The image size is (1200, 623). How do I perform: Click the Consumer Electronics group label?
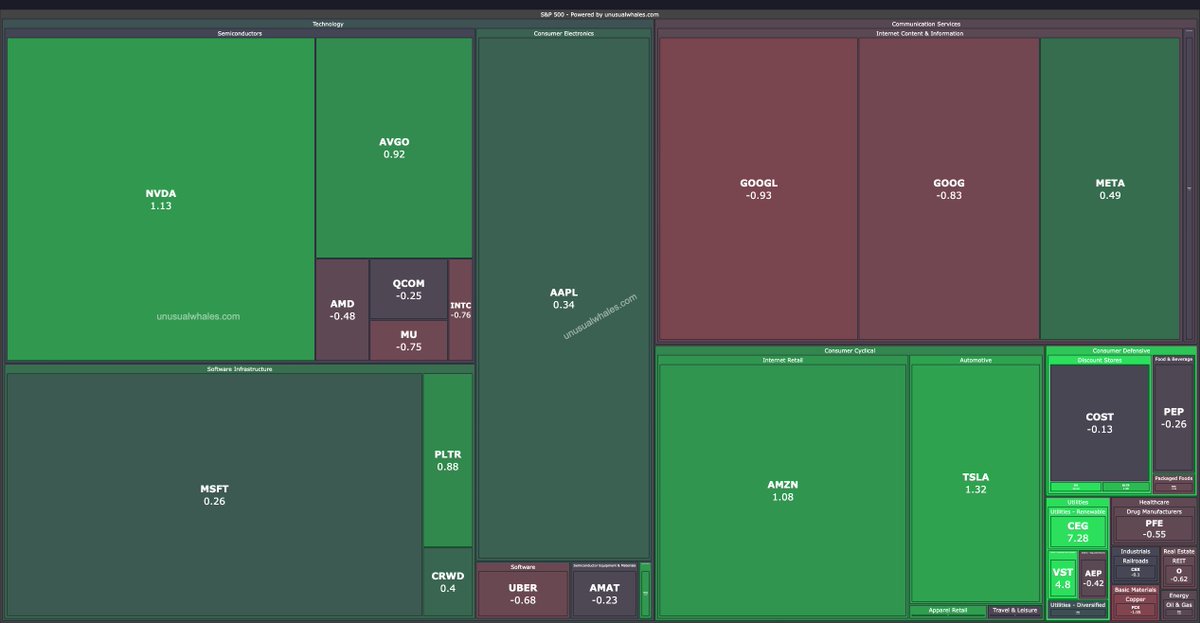pyautogui.click(x=564, y=33)
